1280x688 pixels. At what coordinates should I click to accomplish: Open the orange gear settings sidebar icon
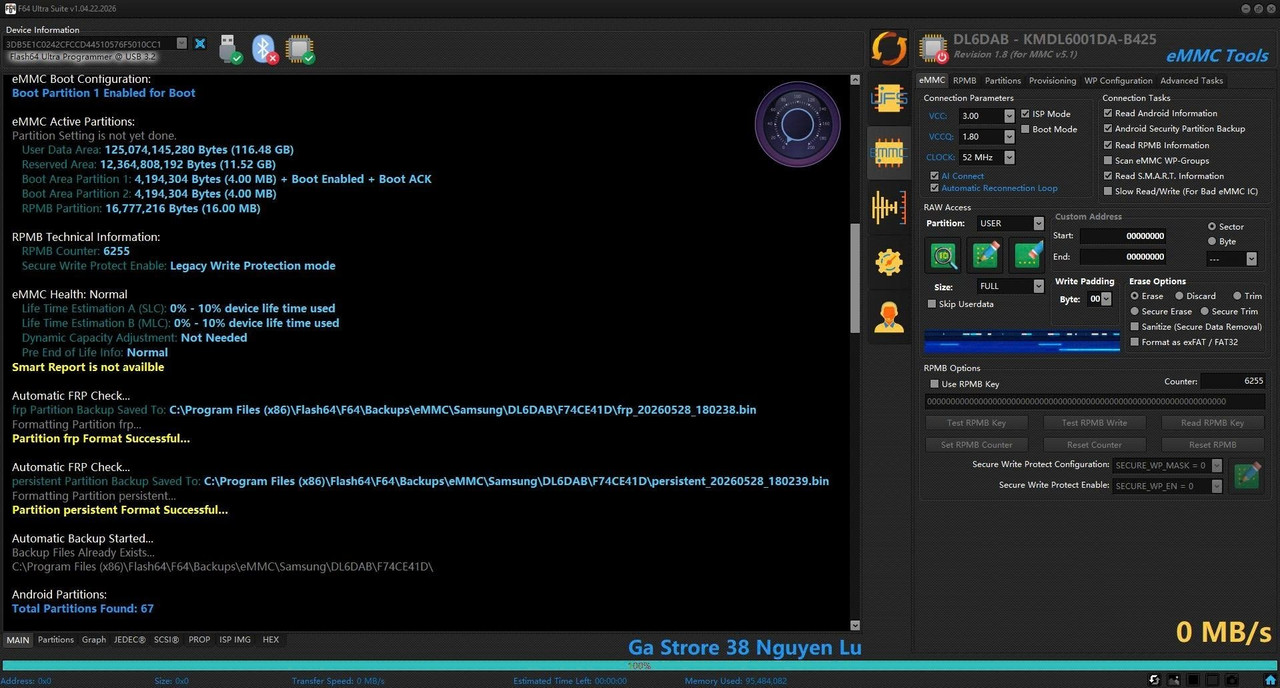[889, 262]
